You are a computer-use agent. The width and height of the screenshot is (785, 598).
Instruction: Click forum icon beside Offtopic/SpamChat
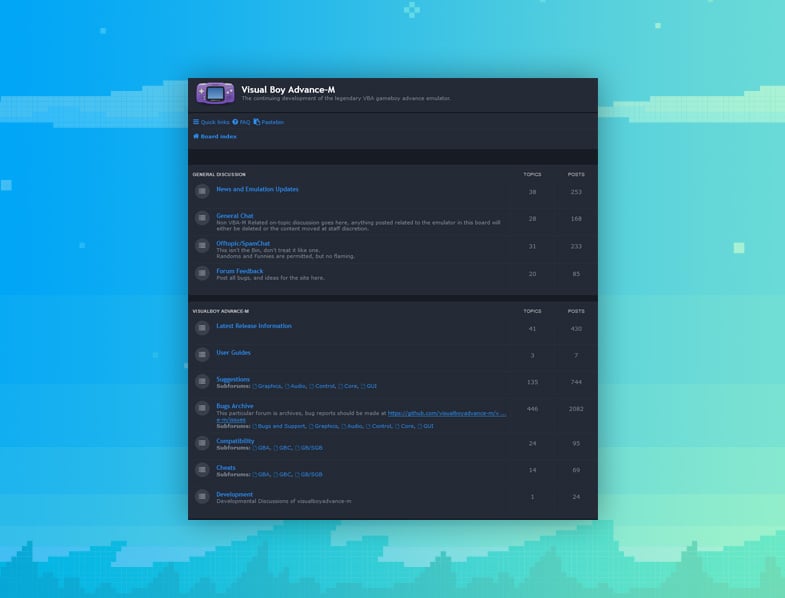pyautogui.click(x=202, y=245)
